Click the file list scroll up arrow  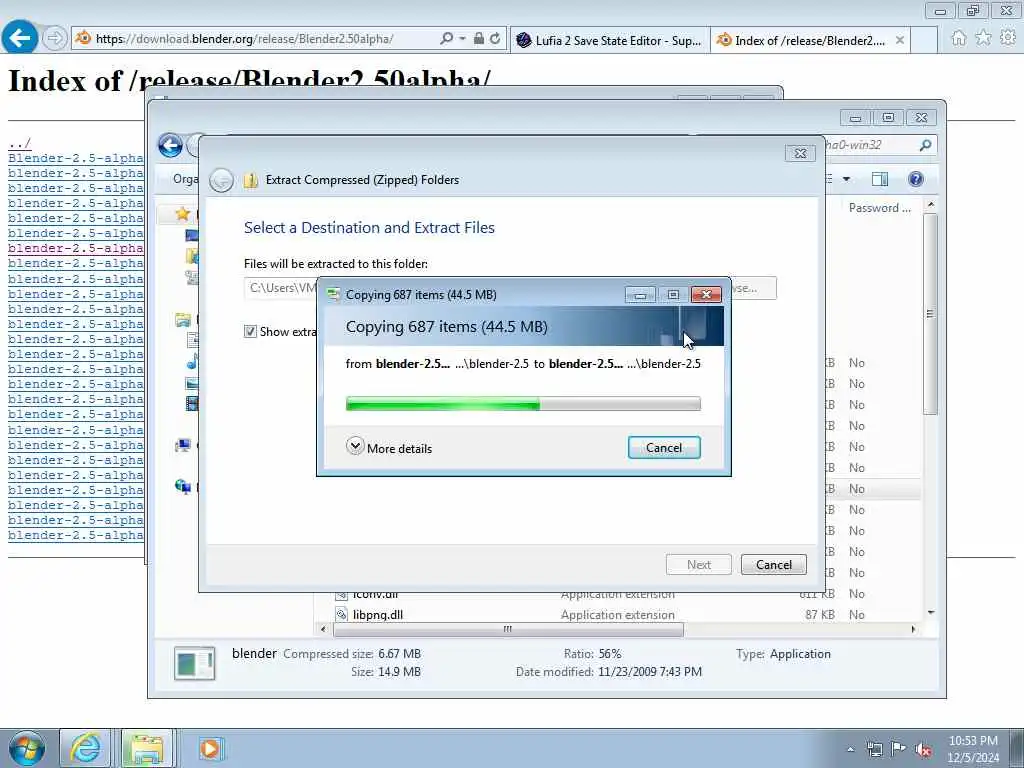pyautogui.click(x=931, y=205)
